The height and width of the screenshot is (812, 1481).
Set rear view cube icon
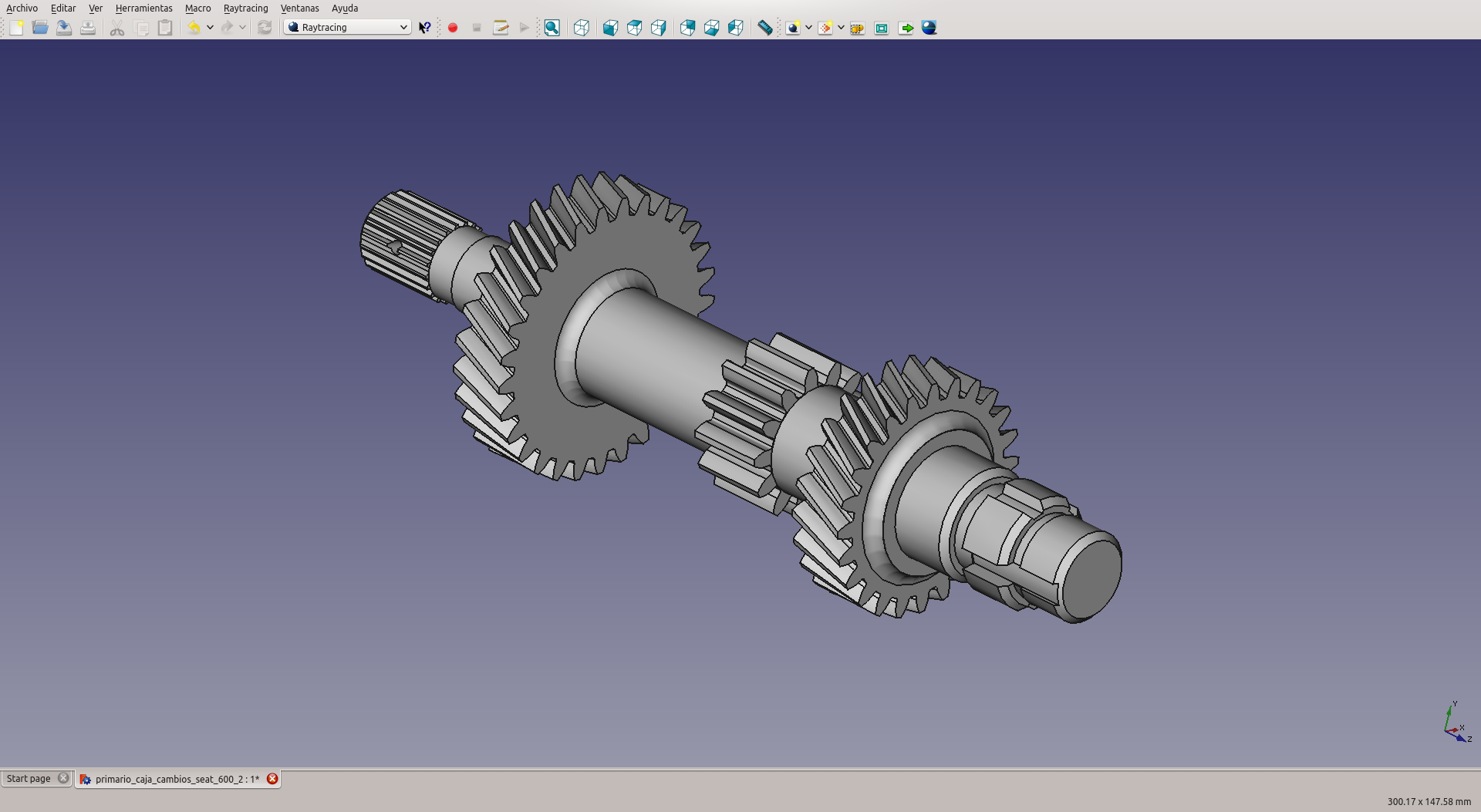pos(687,28)
